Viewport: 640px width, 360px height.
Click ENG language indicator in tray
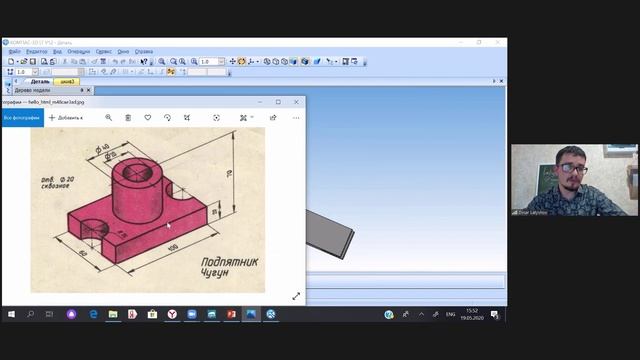(x=451, y=314)
